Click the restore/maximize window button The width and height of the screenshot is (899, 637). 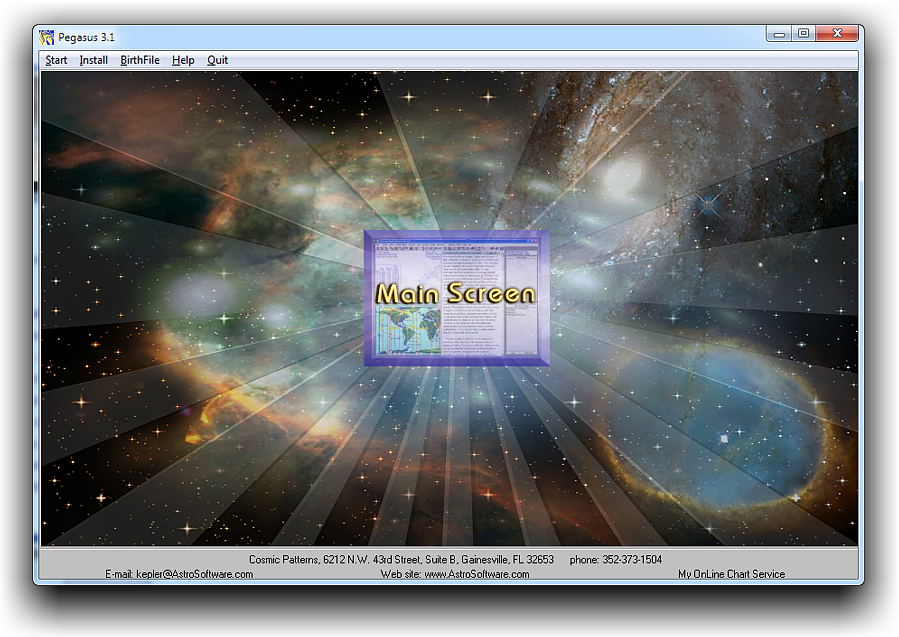pos(803,34)
